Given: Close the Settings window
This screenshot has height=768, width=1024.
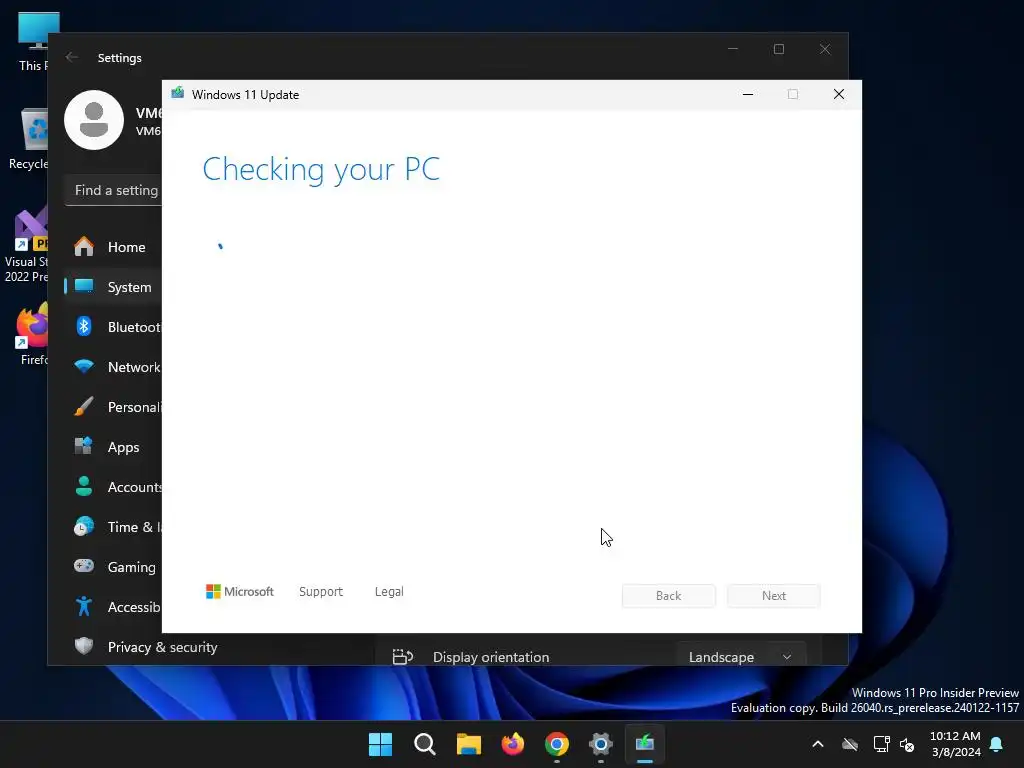Looking at the screenshot, I should [825, 50].
